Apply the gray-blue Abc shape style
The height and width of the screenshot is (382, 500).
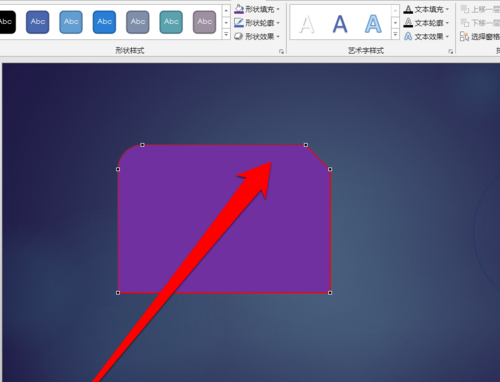pyautogui.click(x=138, y=22)
